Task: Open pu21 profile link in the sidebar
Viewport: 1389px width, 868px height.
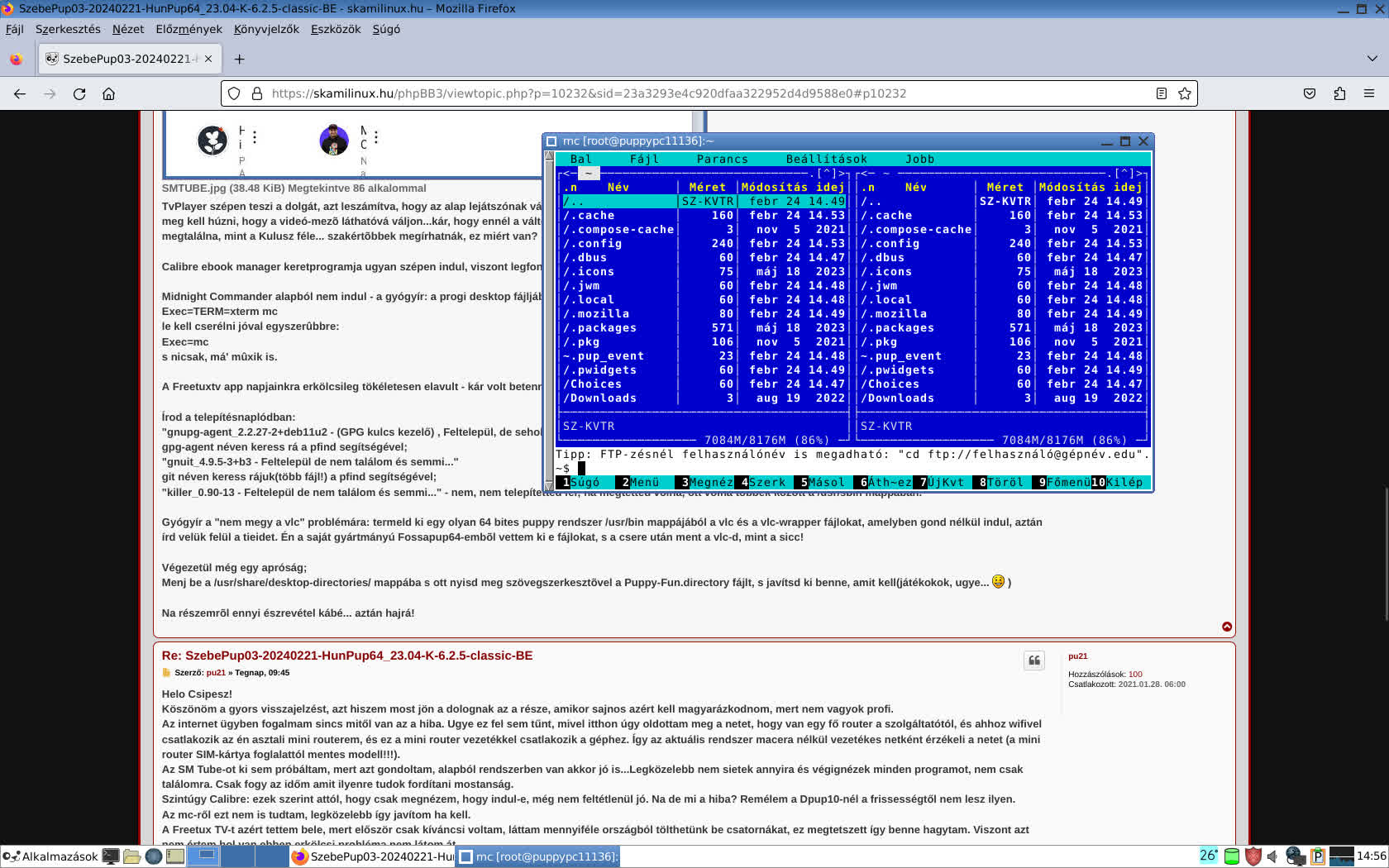Action: [x=1077, y=656]
